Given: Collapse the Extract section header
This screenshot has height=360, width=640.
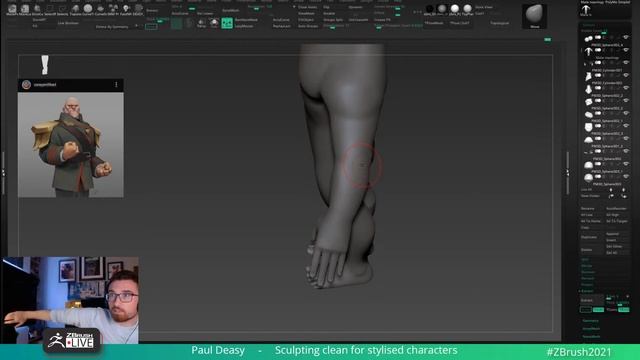Looking at the screenshot, I should pos(587,291).
